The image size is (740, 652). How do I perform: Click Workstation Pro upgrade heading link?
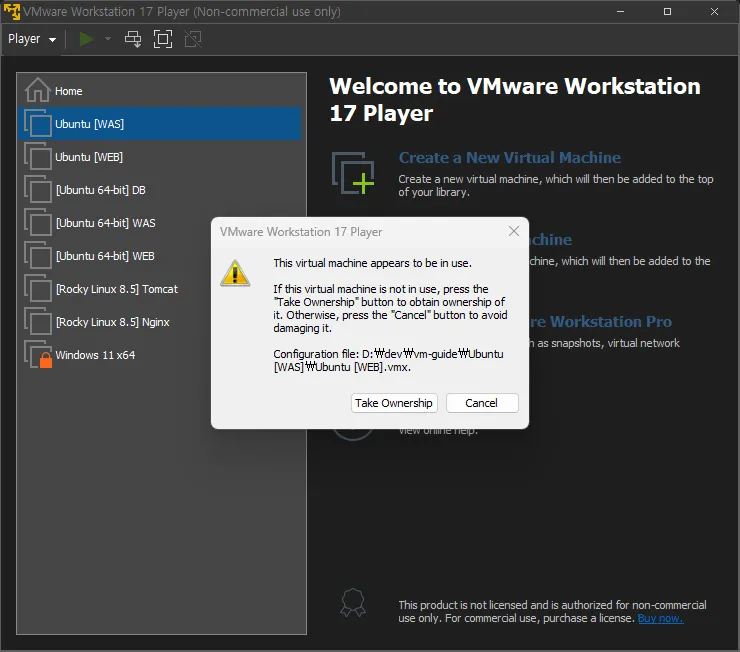pos(600,322)
